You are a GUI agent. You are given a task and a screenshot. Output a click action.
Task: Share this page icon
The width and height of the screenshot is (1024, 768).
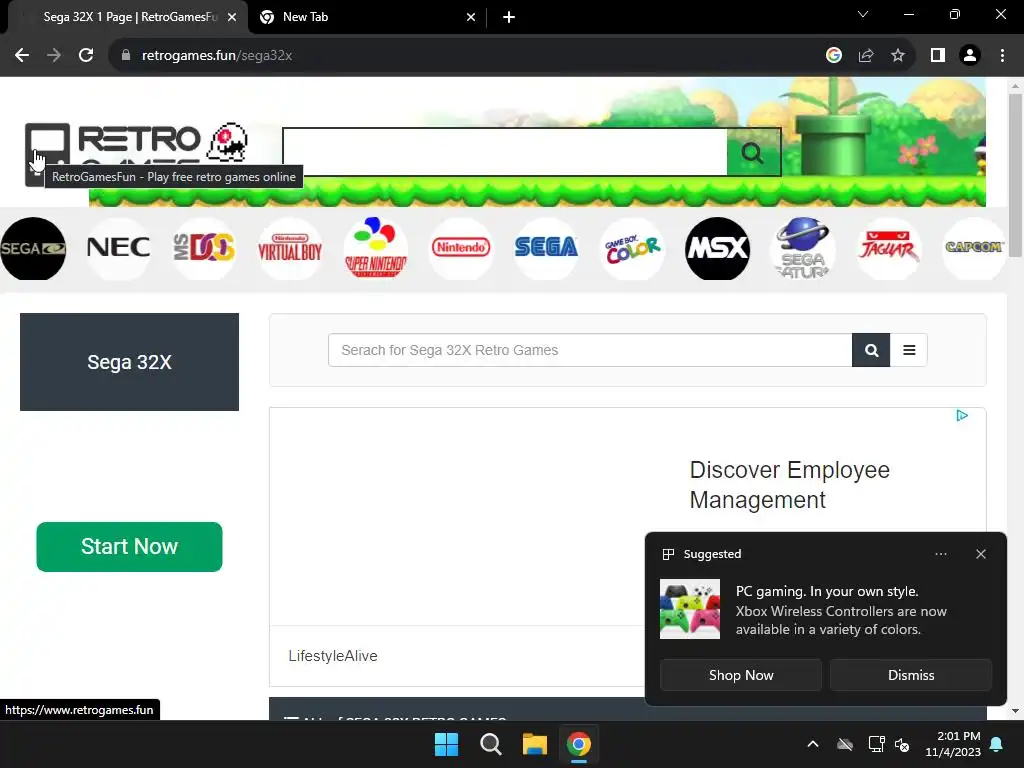[x=866, y=56]
